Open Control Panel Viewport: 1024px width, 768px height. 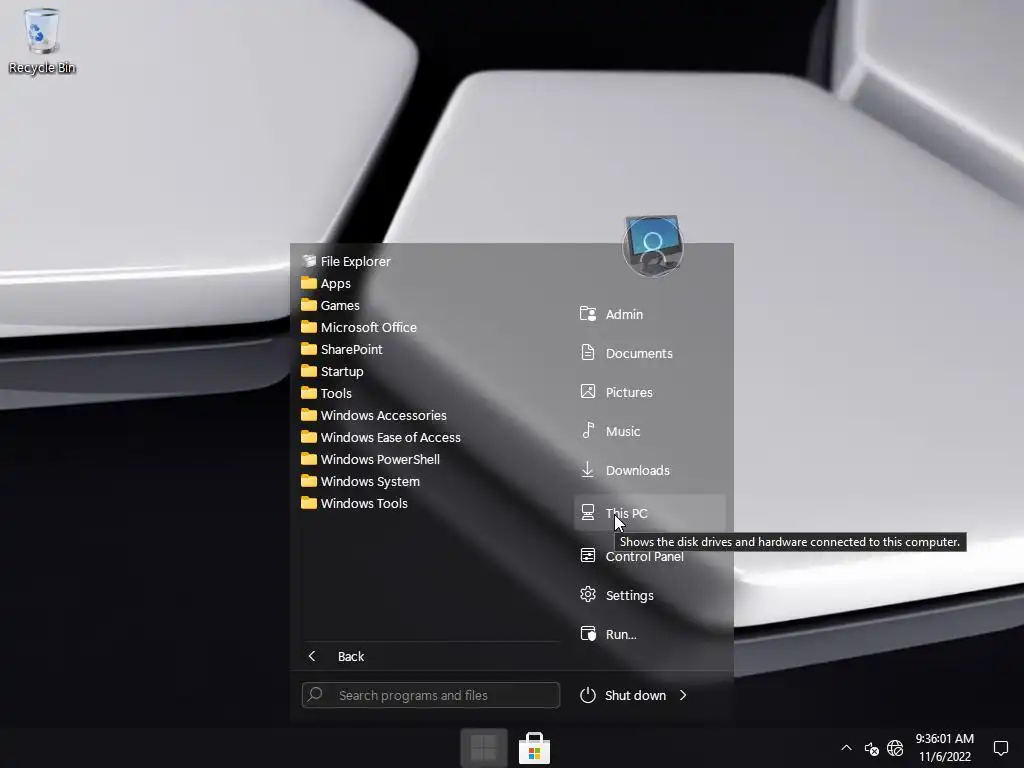(650, 556)
